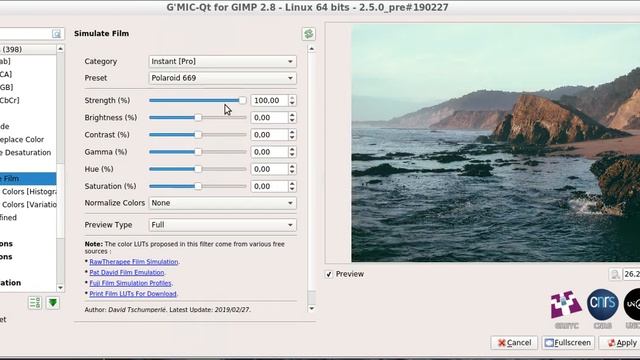The image size is (640, 360).
Task: Select the Desaturation filter entry
Action: tap(26, 153)
